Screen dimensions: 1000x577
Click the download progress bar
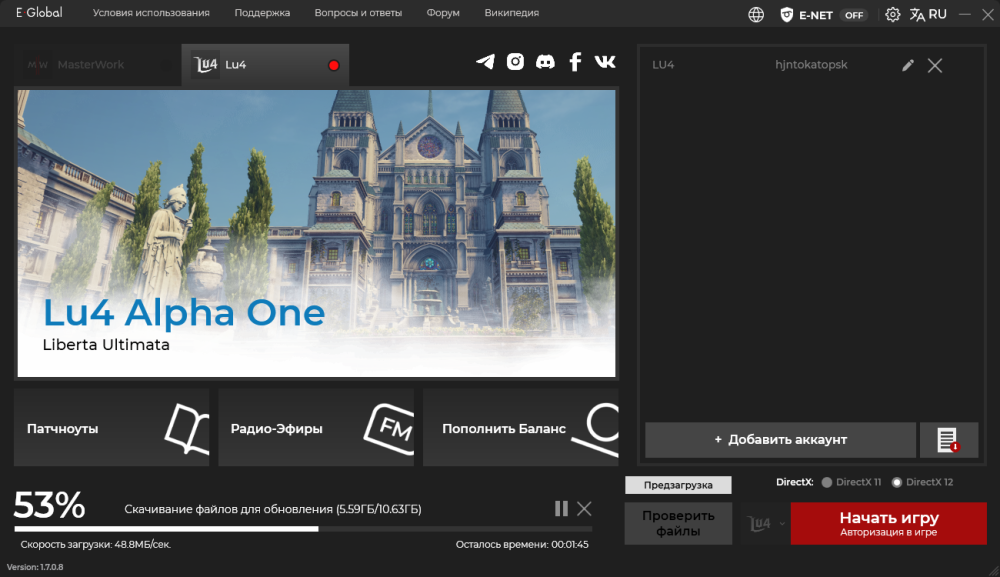[303, 529]
